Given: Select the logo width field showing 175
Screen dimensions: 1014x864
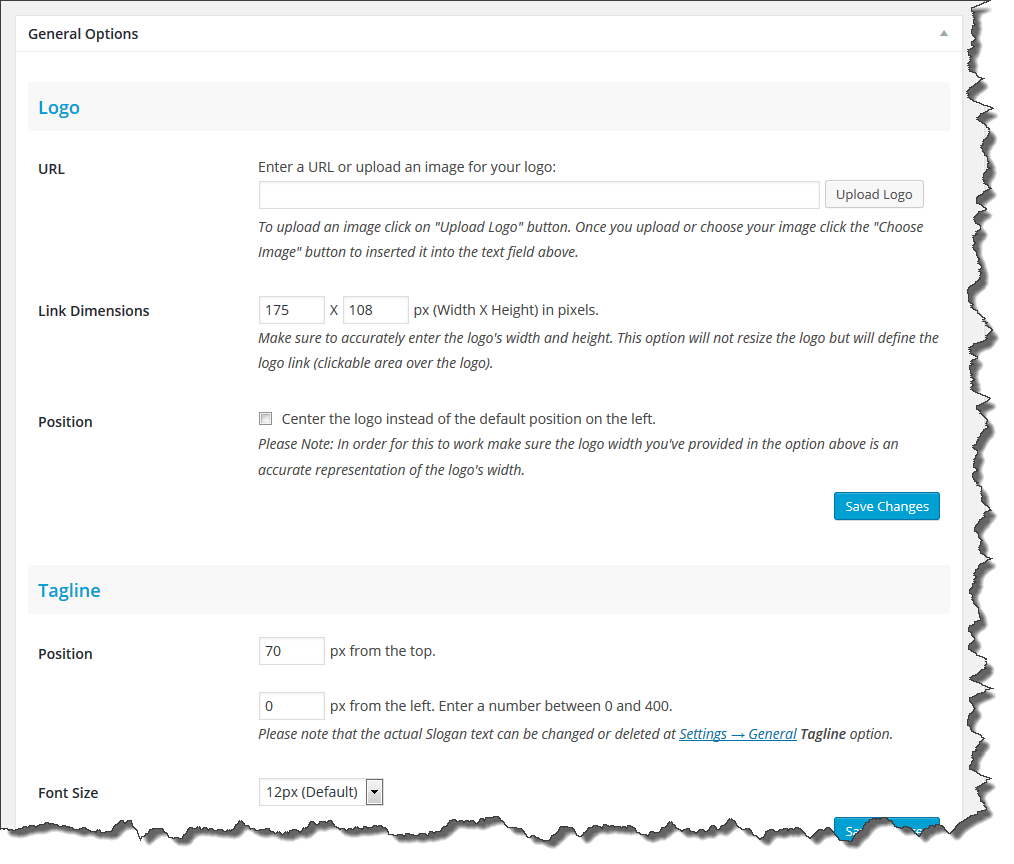Looking at the screenshot, I should [291, 310].
